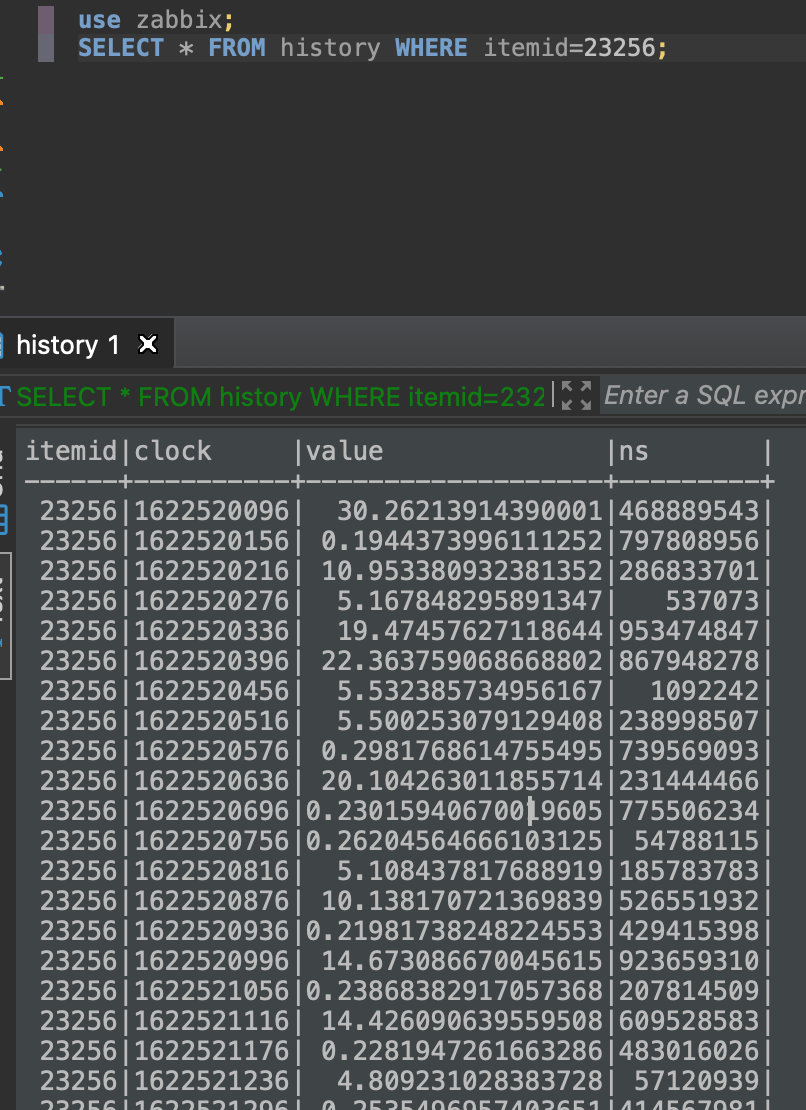Select ns value 468889543
806x1110 pixels.
pyautogui.click(x=689, y=511)
